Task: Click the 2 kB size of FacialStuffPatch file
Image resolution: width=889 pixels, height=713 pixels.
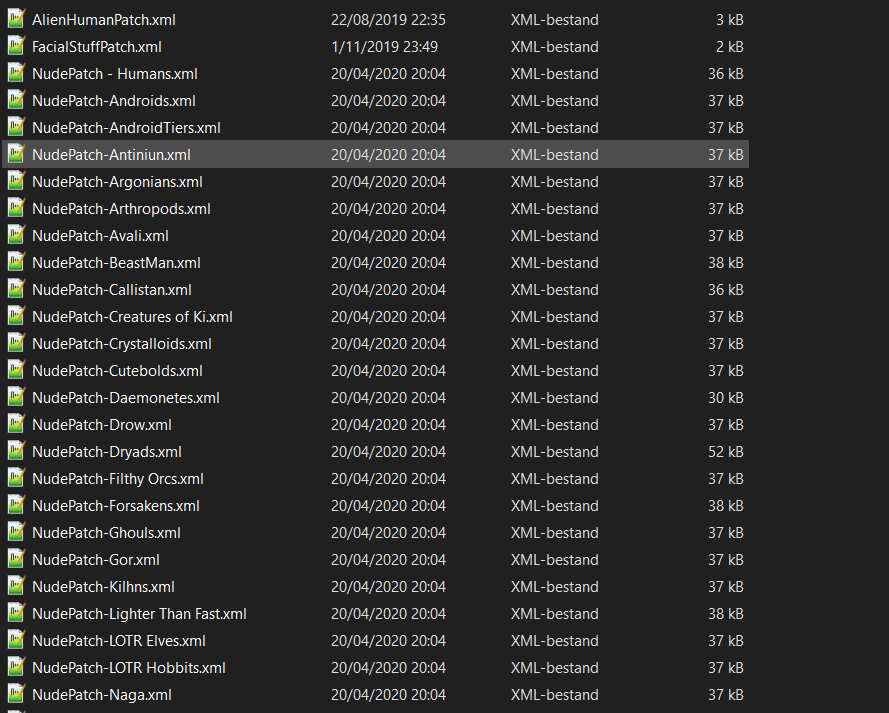Action: point(730,47)
